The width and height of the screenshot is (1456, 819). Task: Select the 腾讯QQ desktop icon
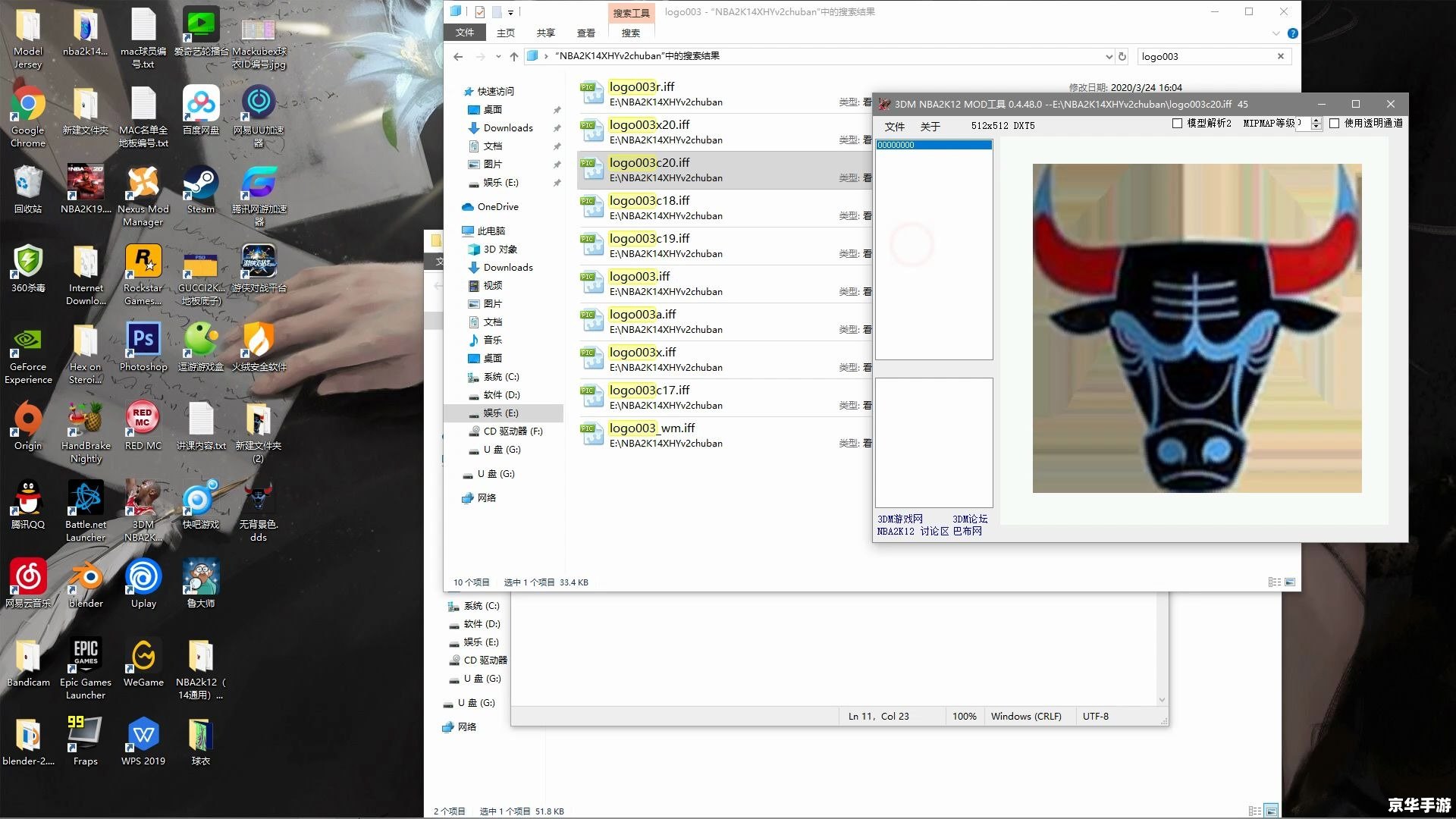coord(28,505)
